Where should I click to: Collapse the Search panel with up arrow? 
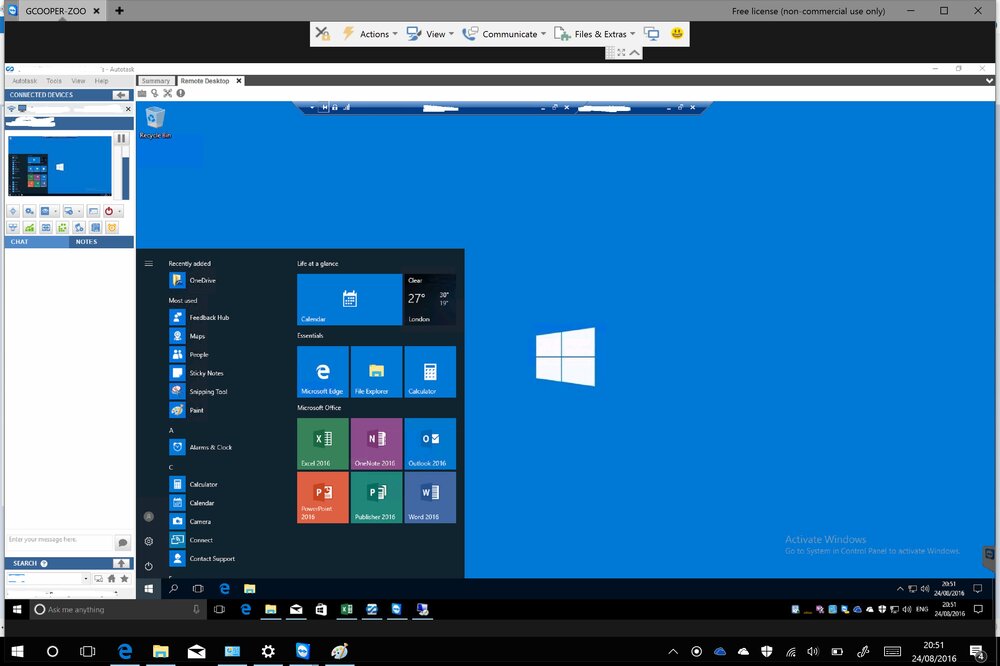[x=121, y=563]
